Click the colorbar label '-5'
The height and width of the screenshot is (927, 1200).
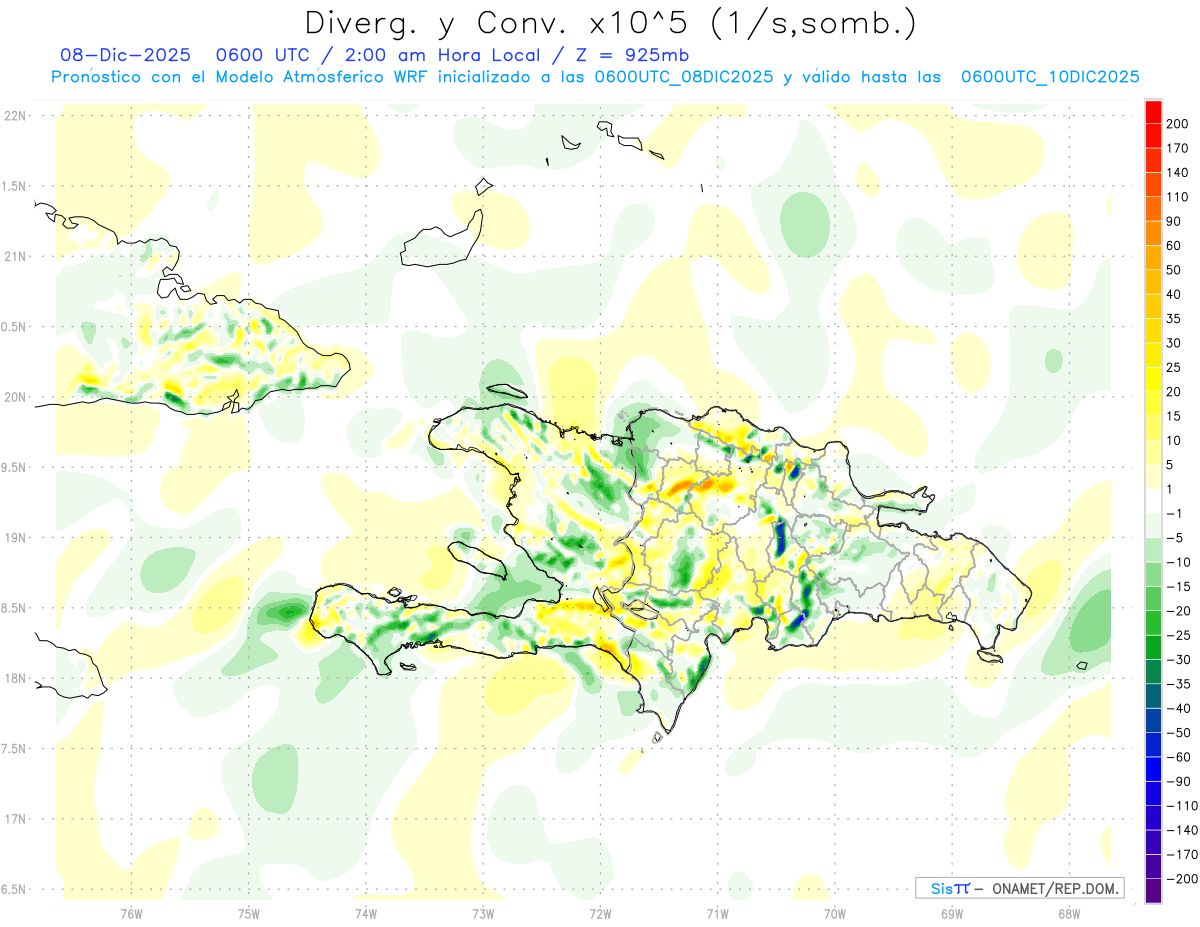coord(1174,538)
